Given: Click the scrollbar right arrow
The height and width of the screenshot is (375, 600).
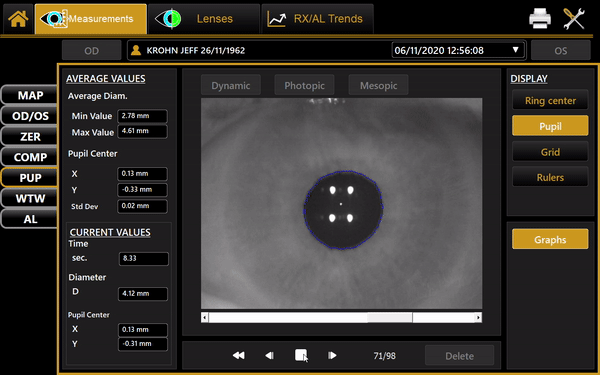Looking at the screenshot, I should click(x=478, y=317).
